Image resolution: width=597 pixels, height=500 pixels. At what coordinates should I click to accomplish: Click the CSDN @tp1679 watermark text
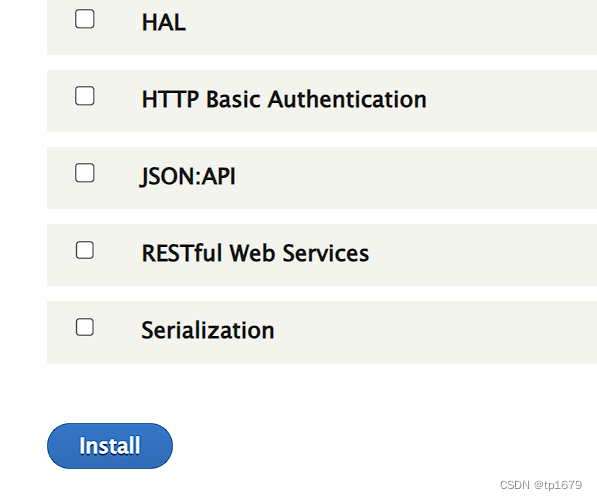[541, 485]
